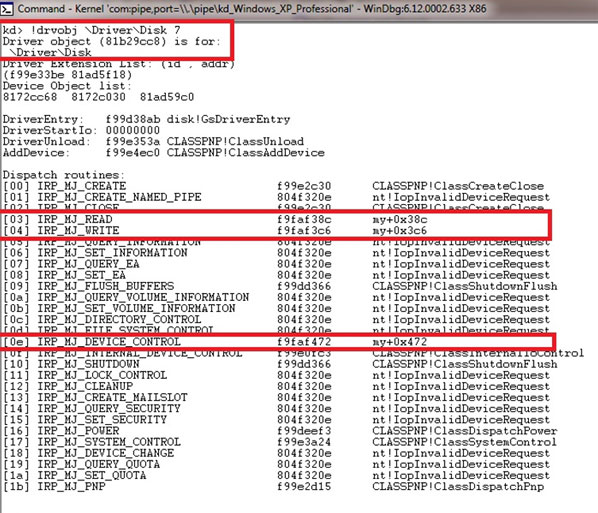The width and height of the screenshot is (598, 513).
Task: Click the CLASSPNP!ClassUnload symbol
Action: click(x=235, y=142)
